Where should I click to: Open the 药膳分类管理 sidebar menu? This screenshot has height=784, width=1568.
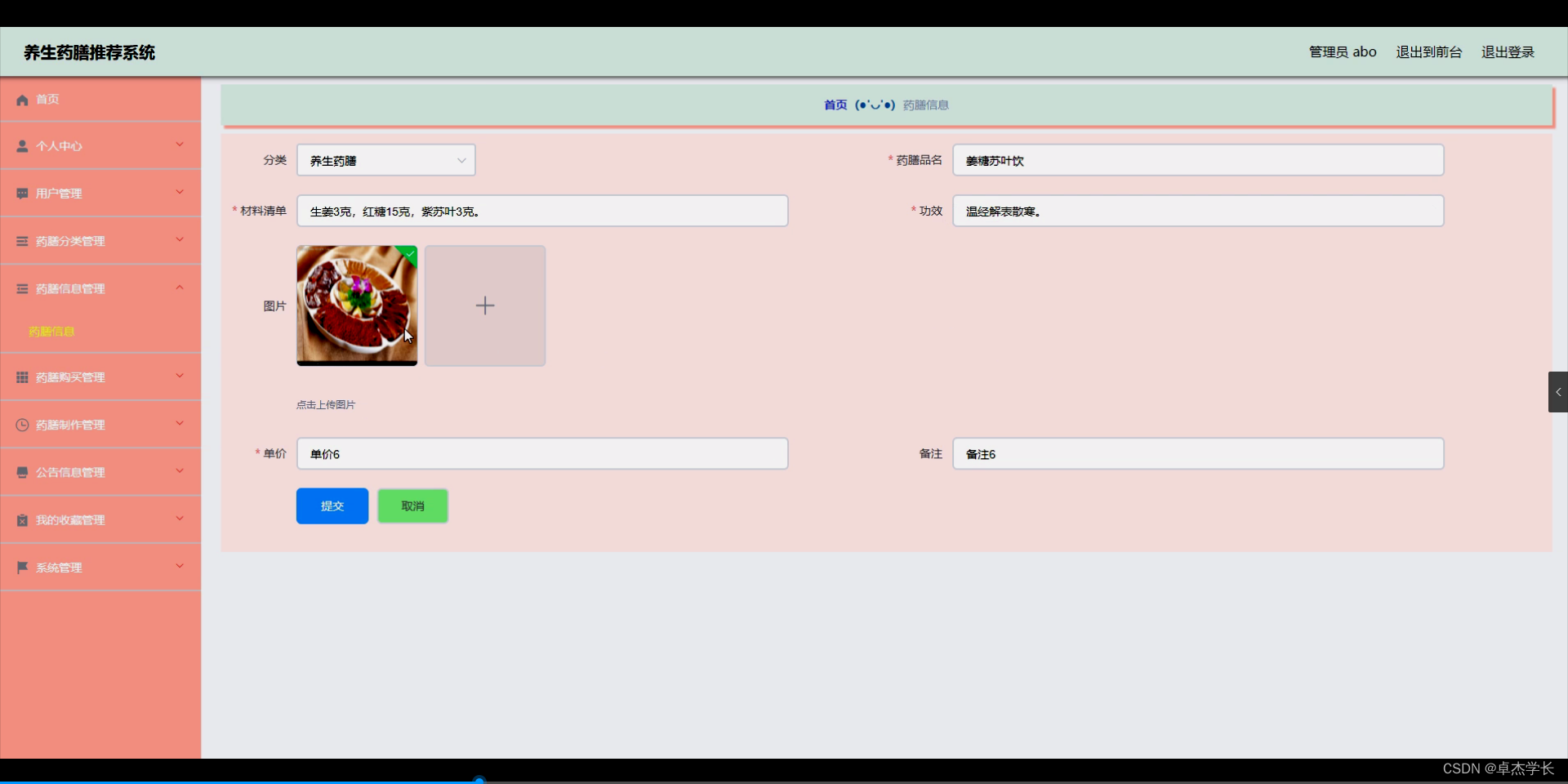100,241
